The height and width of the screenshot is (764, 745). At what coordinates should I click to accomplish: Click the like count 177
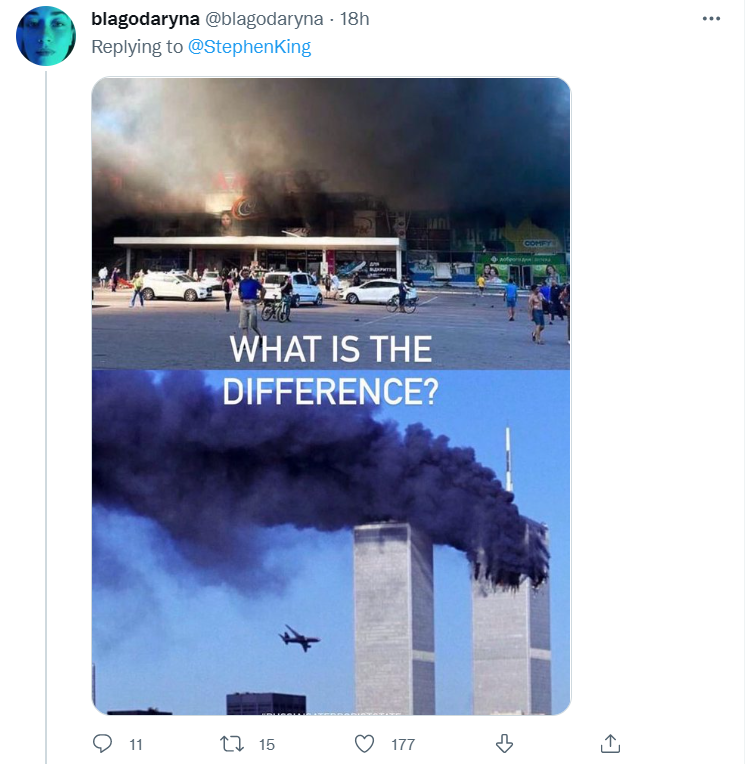tap(403, 744)
